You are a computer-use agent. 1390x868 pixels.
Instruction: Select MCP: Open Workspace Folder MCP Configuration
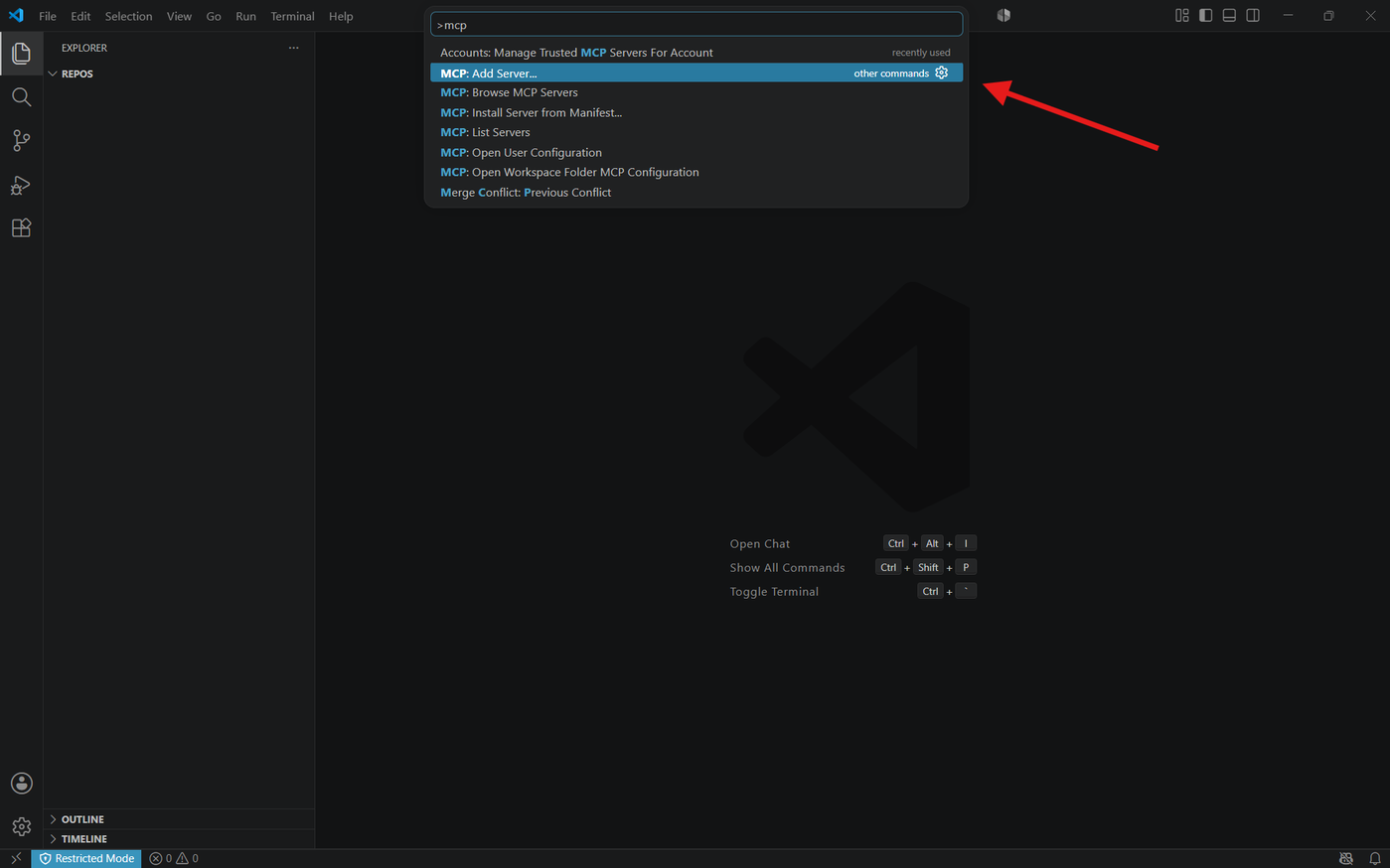(x=696, y=172)
